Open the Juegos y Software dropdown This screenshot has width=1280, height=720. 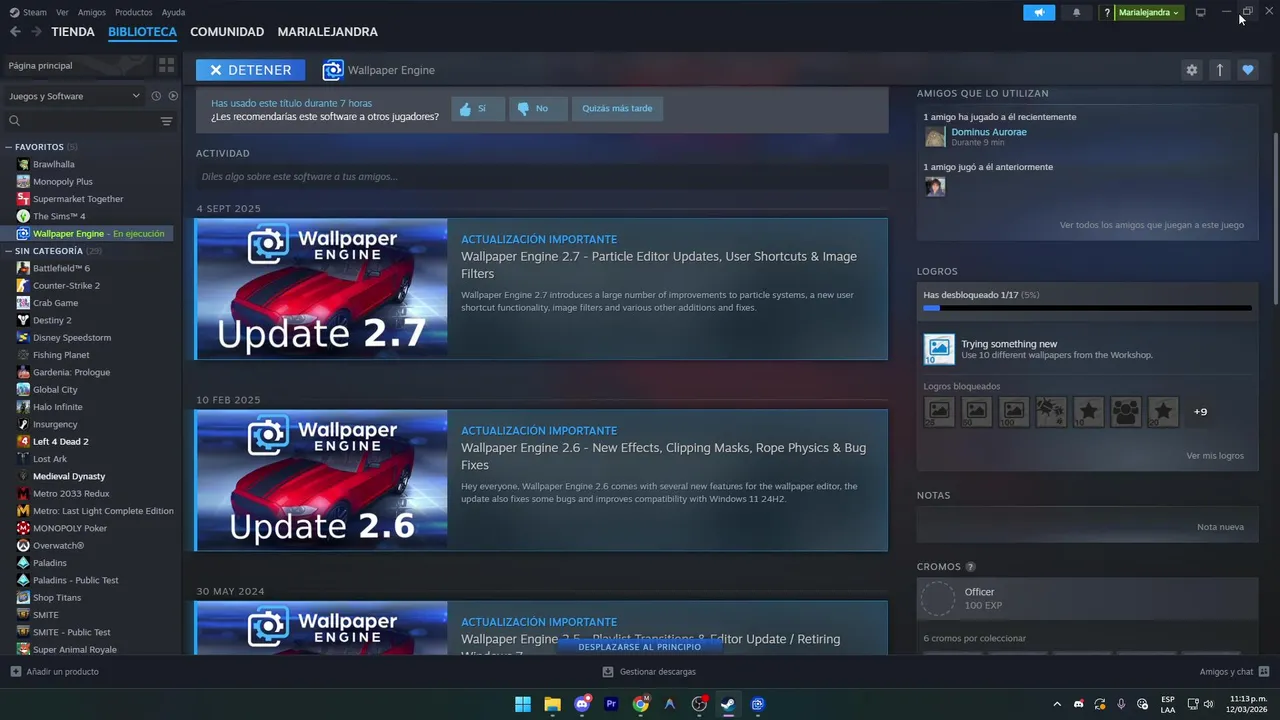pyautogui.click(x=74, y=96)
